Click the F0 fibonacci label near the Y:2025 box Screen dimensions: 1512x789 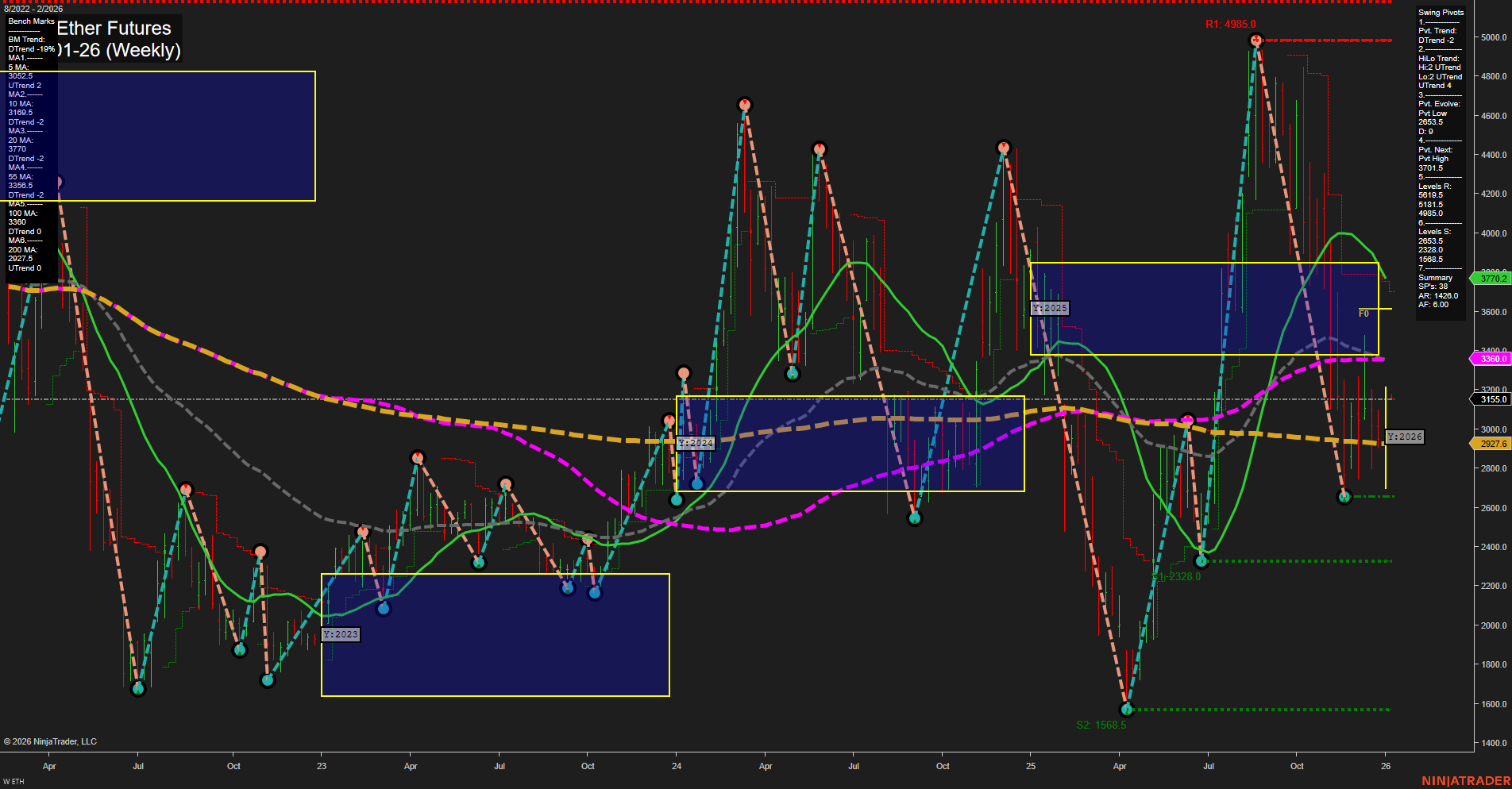(1363, 314)
